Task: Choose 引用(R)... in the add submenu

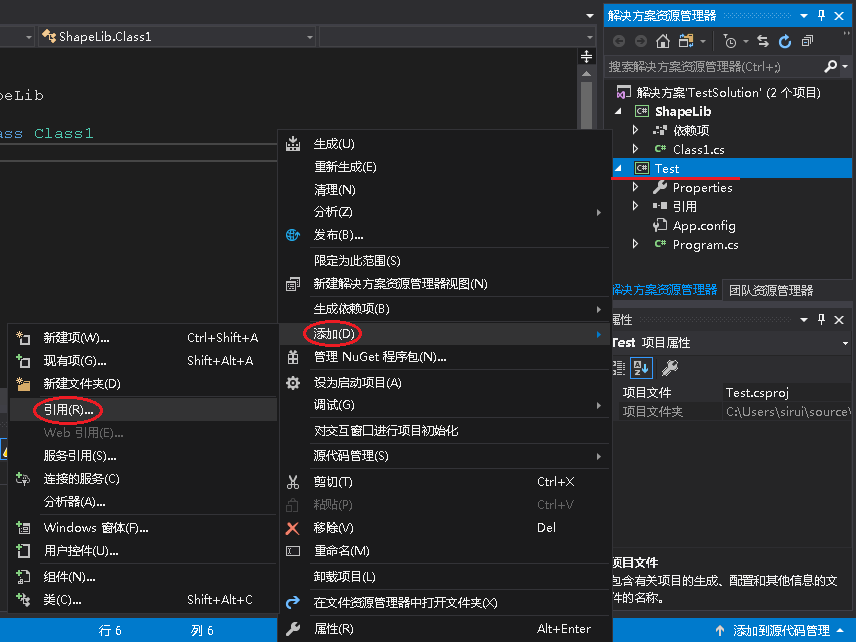Action: tap(143, 409)
